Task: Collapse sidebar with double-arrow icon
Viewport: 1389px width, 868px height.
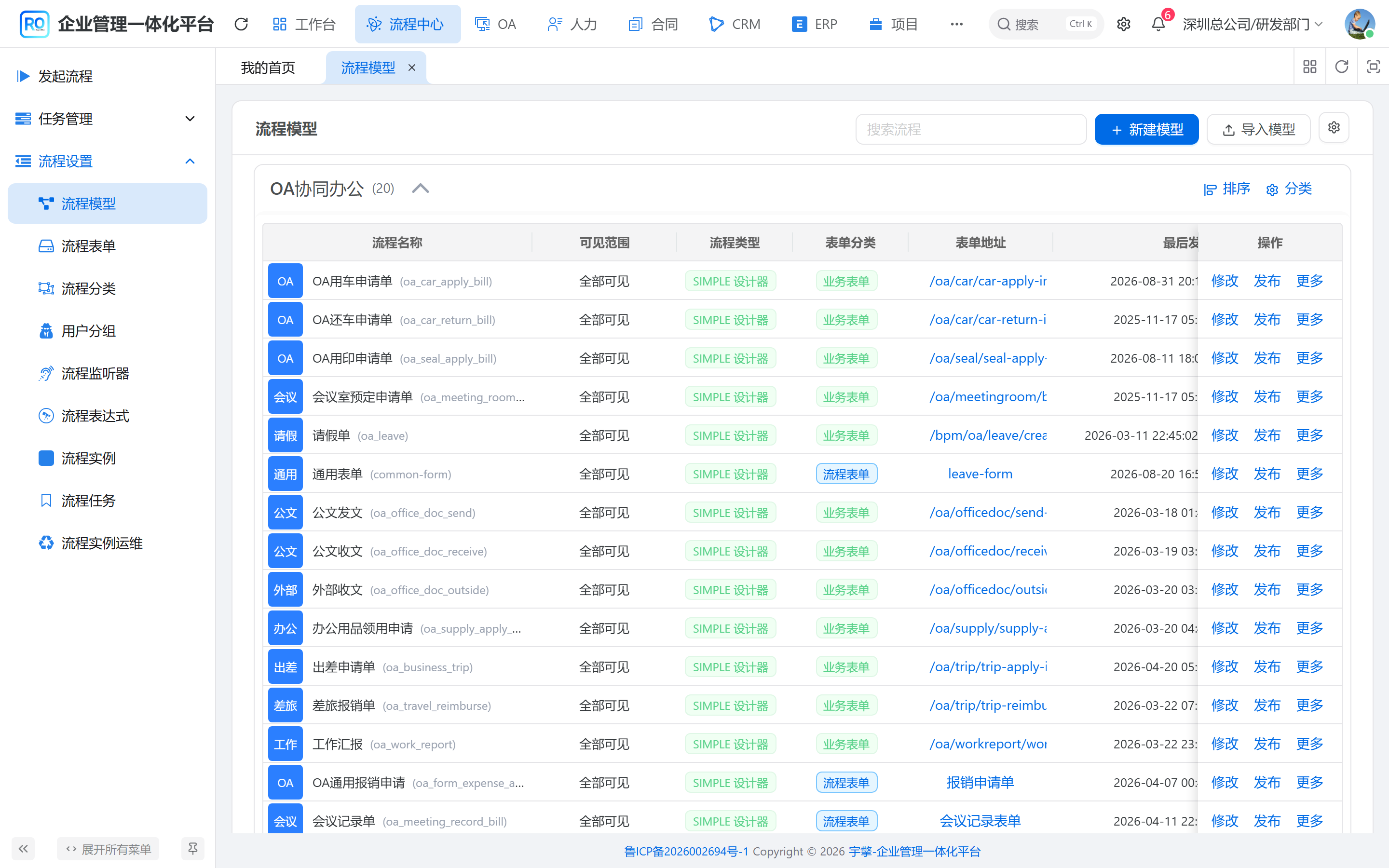Action: point(23,849)
